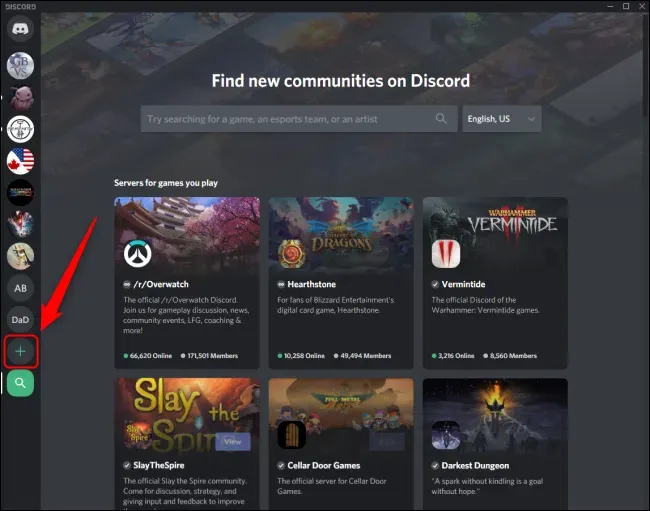Click the '49,494 Members' text
Viewport: 650px width, 511px height.
pos(366,356)
